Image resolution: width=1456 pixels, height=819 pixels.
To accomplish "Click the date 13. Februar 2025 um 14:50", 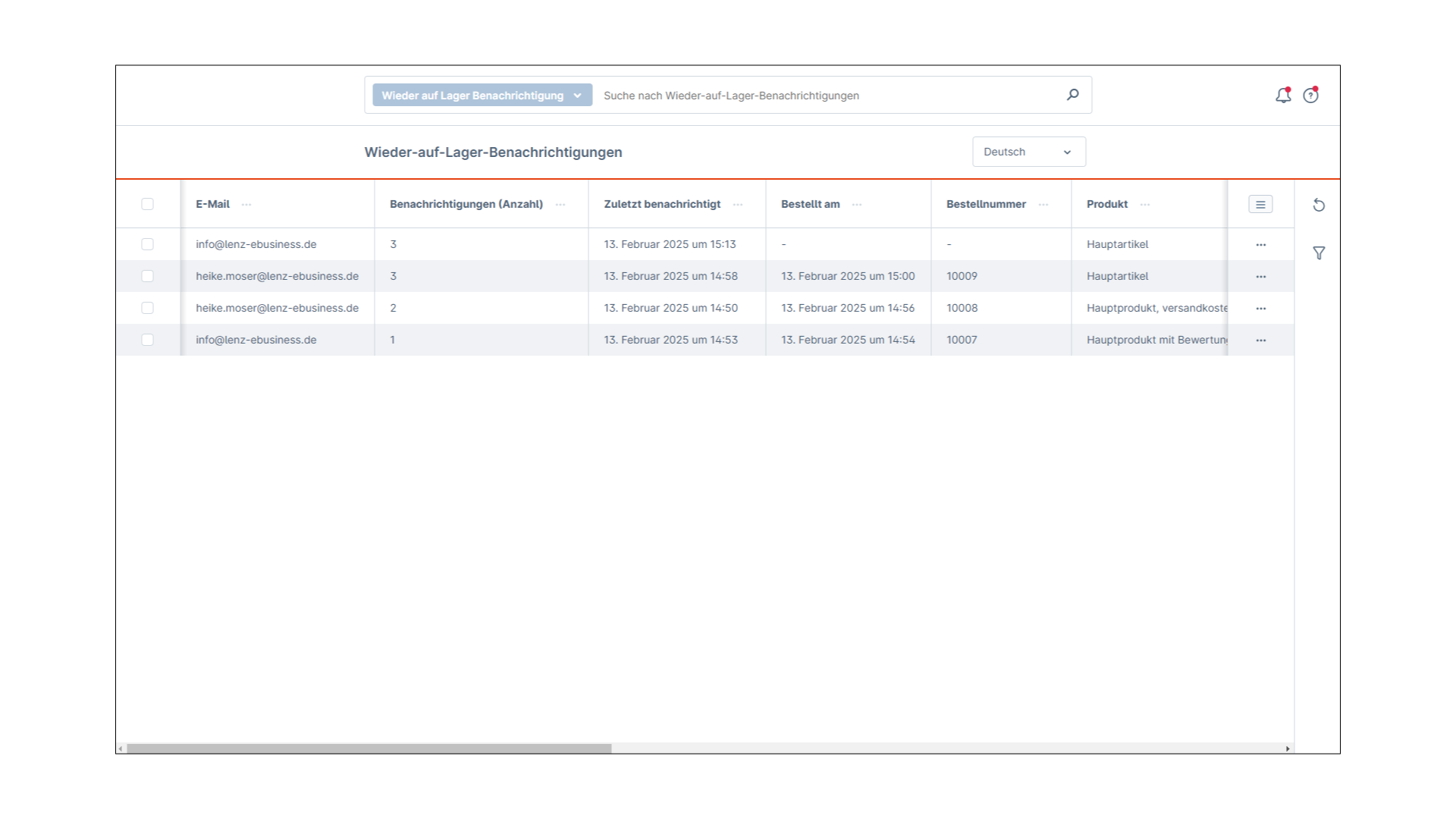I will (x=670, y=308).
